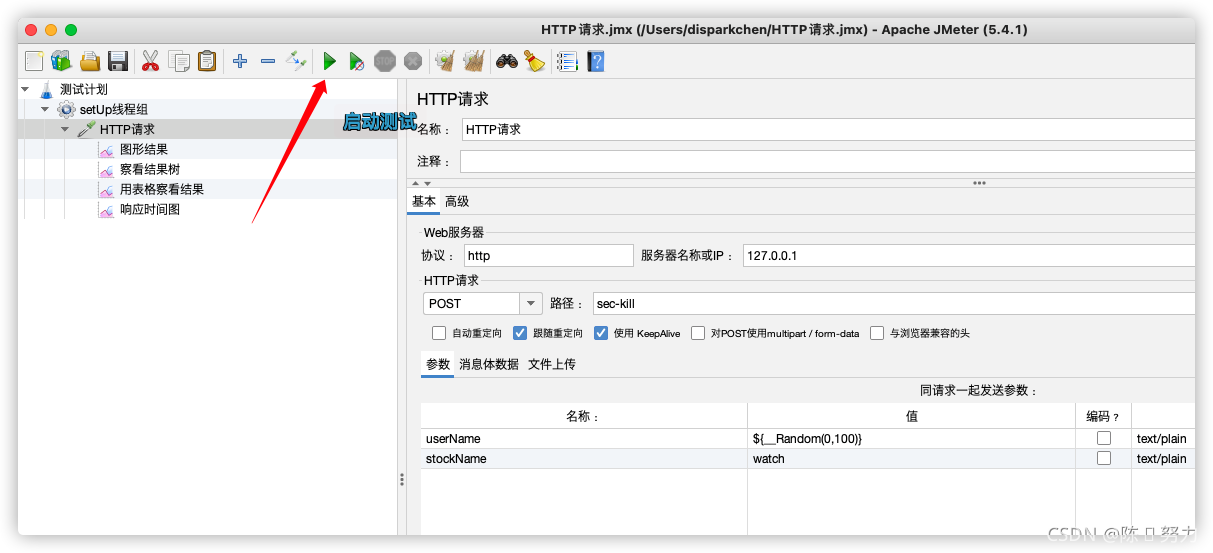Click the empty 注释 field
The width and height of the screenshot is (1213, 553).
(828, 161)
